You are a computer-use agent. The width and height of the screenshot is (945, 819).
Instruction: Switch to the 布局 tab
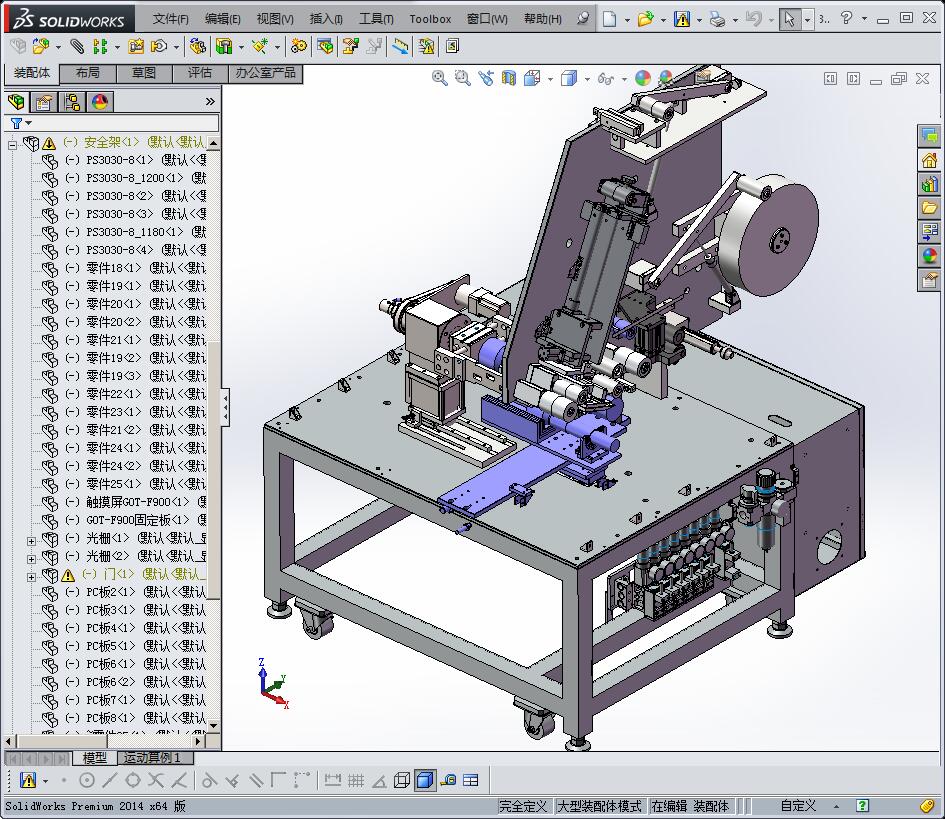point(88,73)
